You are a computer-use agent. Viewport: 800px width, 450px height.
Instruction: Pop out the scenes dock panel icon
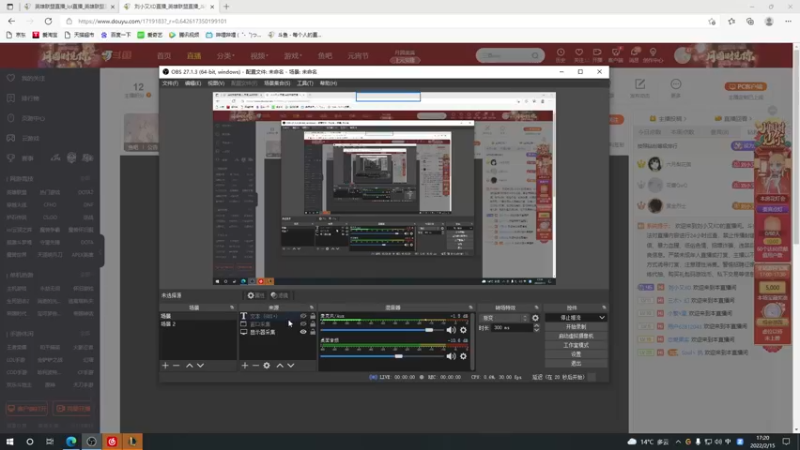[x=232, y=308]
